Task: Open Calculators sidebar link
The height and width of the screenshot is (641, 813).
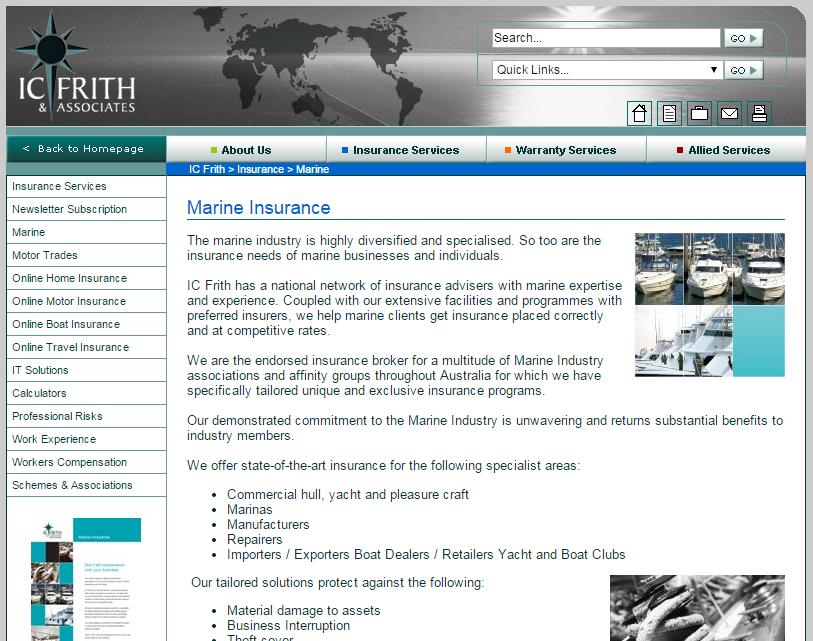Action: (86, 393)
